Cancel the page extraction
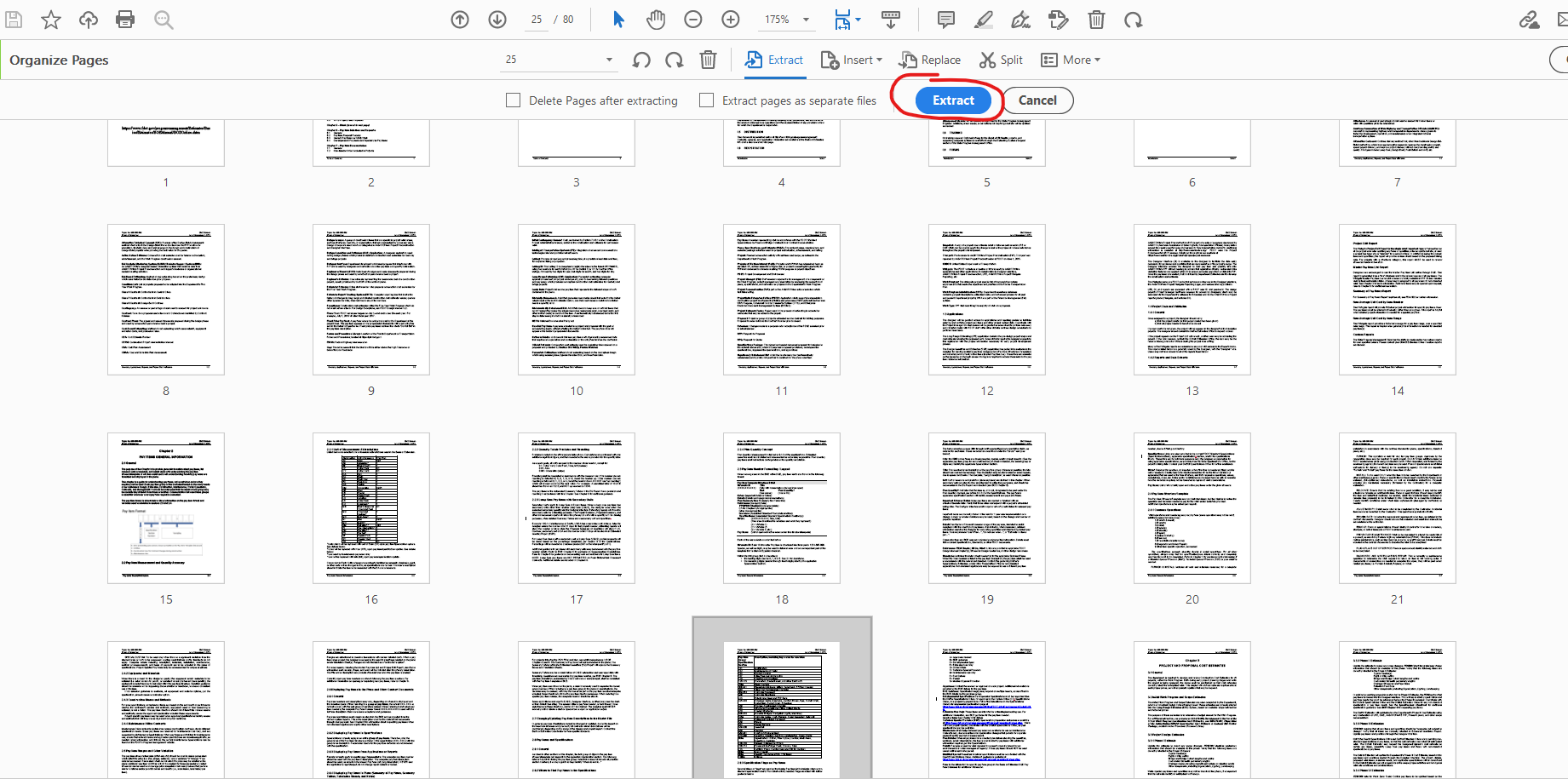Screen dimensions: 1568x779 pos(1037,100)
